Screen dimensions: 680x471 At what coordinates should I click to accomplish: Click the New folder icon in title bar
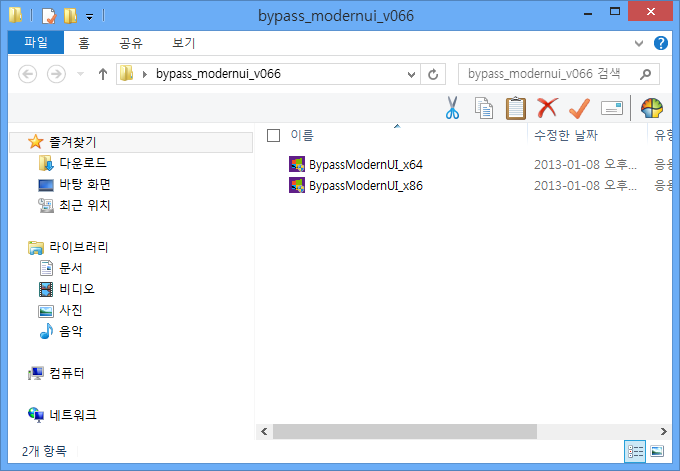point(70,16)
